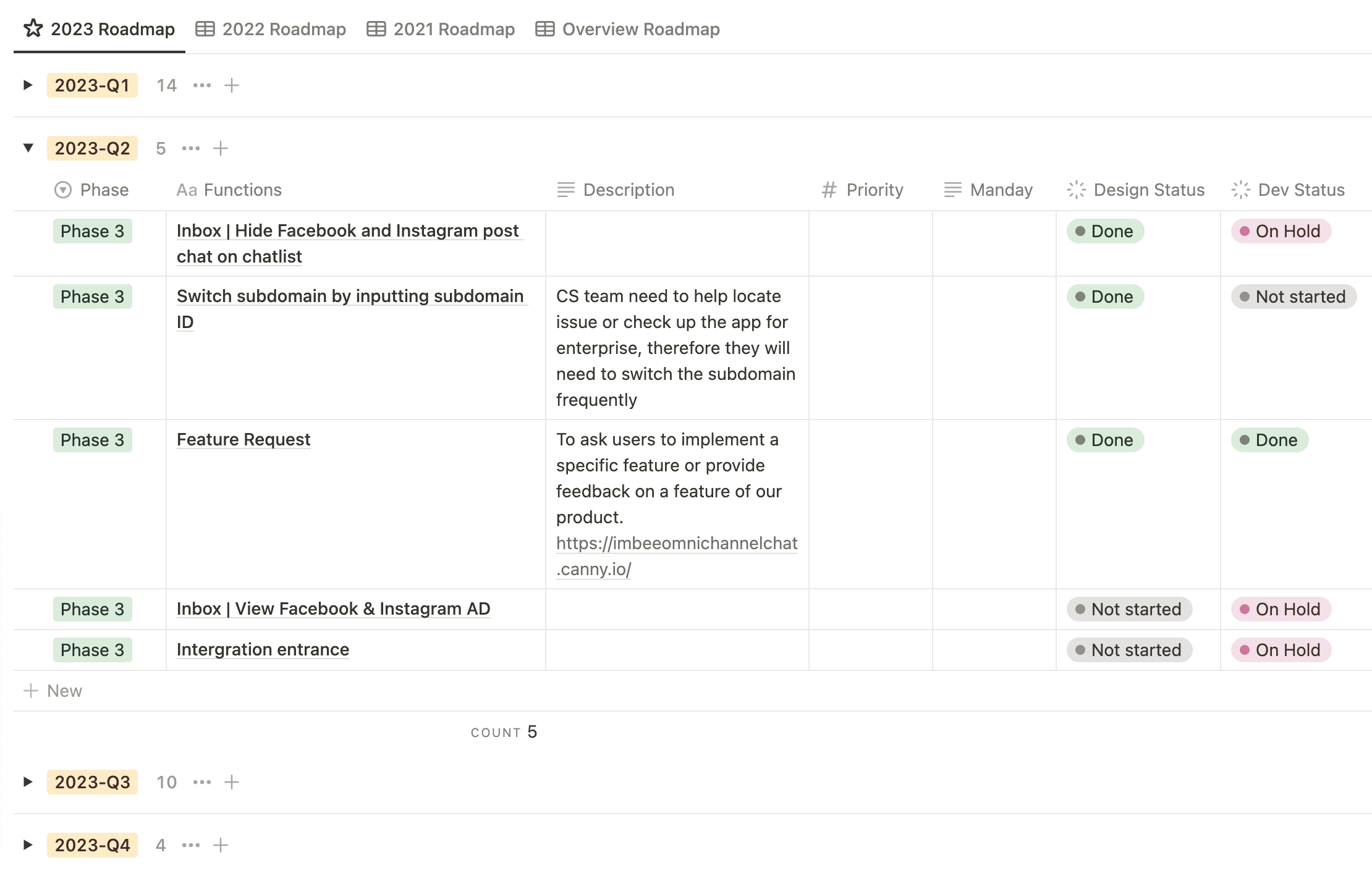Open the three-dots menu for 2023-Q2
The height and width of the screenshot is (876, 1372).
coord(191,148)
